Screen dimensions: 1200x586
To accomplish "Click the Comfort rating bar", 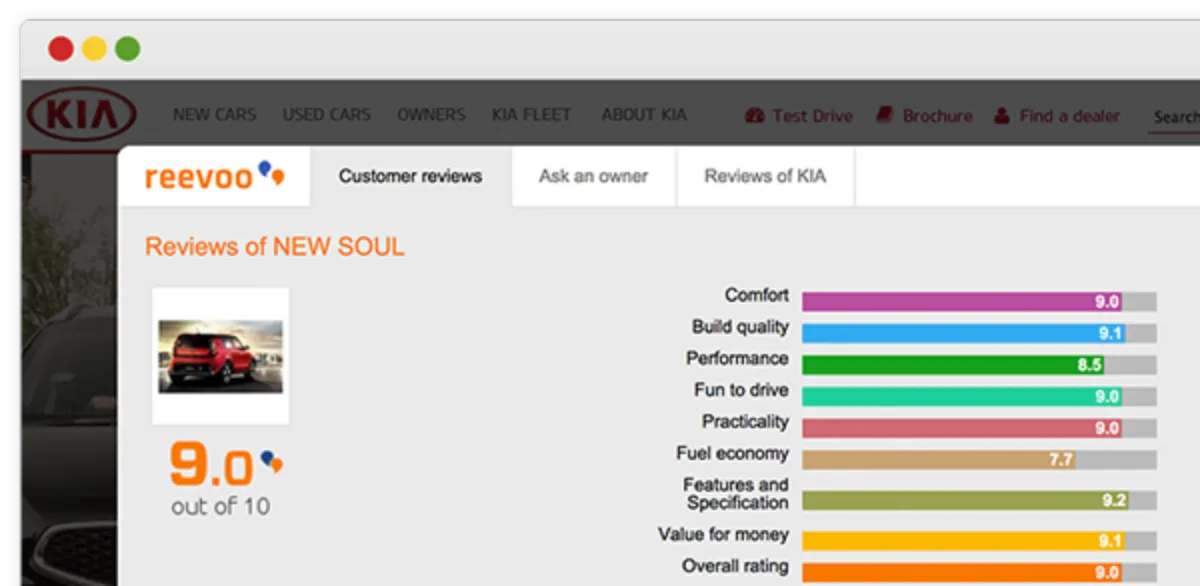I will (x=979, y=301).
